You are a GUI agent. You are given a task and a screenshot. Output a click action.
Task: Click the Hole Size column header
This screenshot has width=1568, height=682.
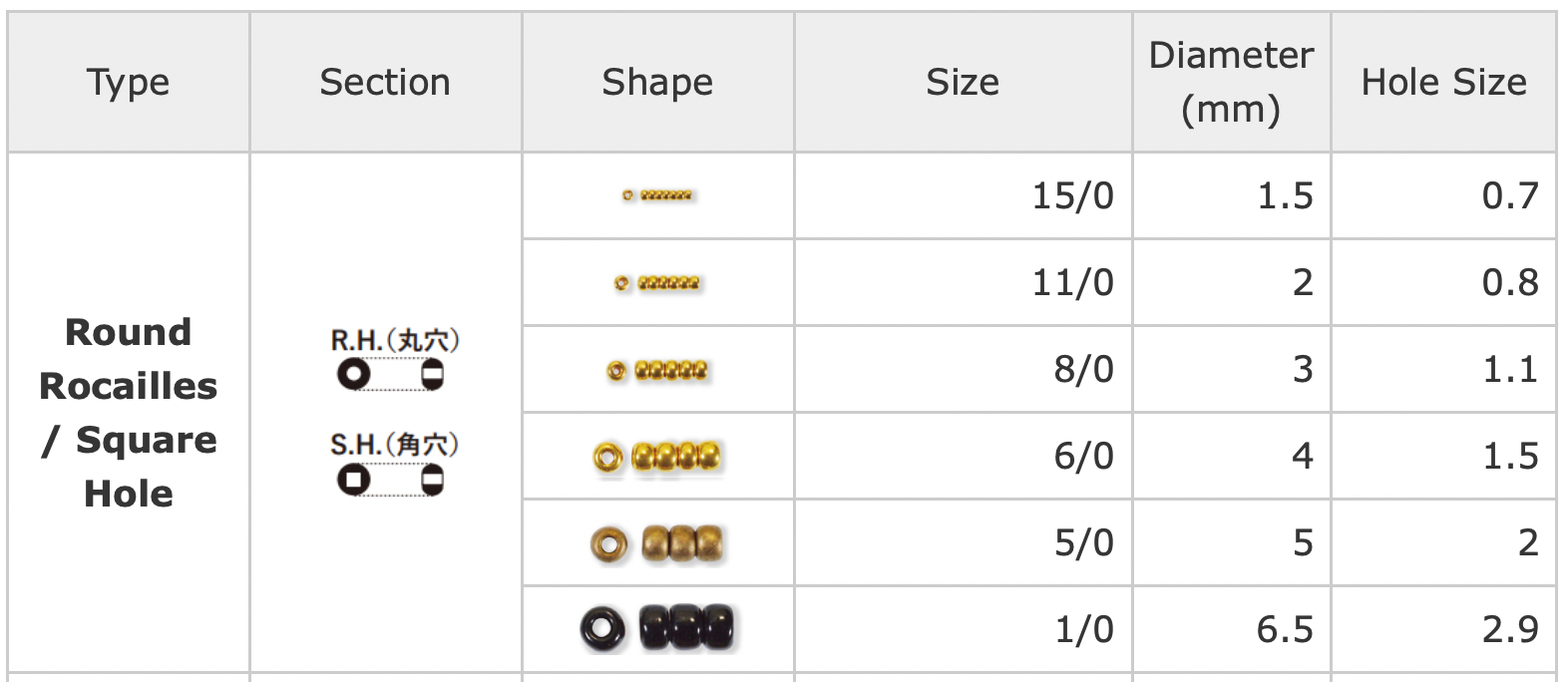(x=1443, y=82)
